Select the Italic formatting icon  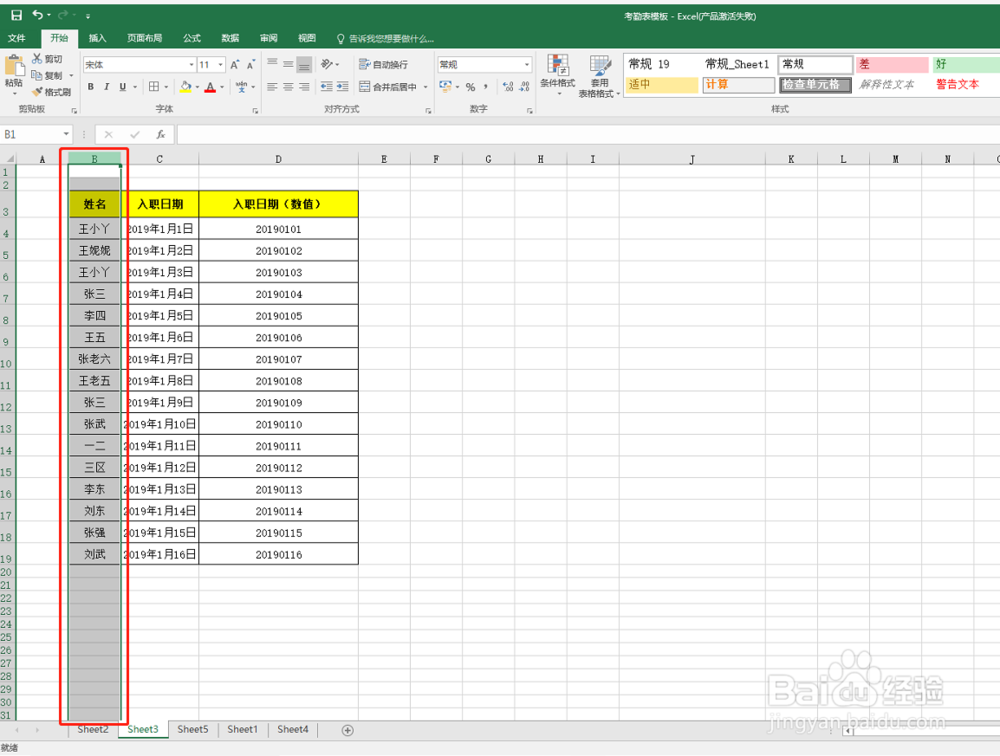[x=107, y=86]
